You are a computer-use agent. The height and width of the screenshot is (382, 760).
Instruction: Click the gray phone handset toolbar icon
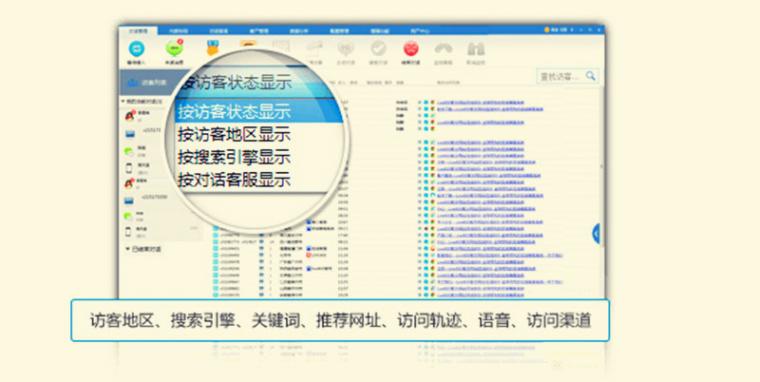coord(443,48)
